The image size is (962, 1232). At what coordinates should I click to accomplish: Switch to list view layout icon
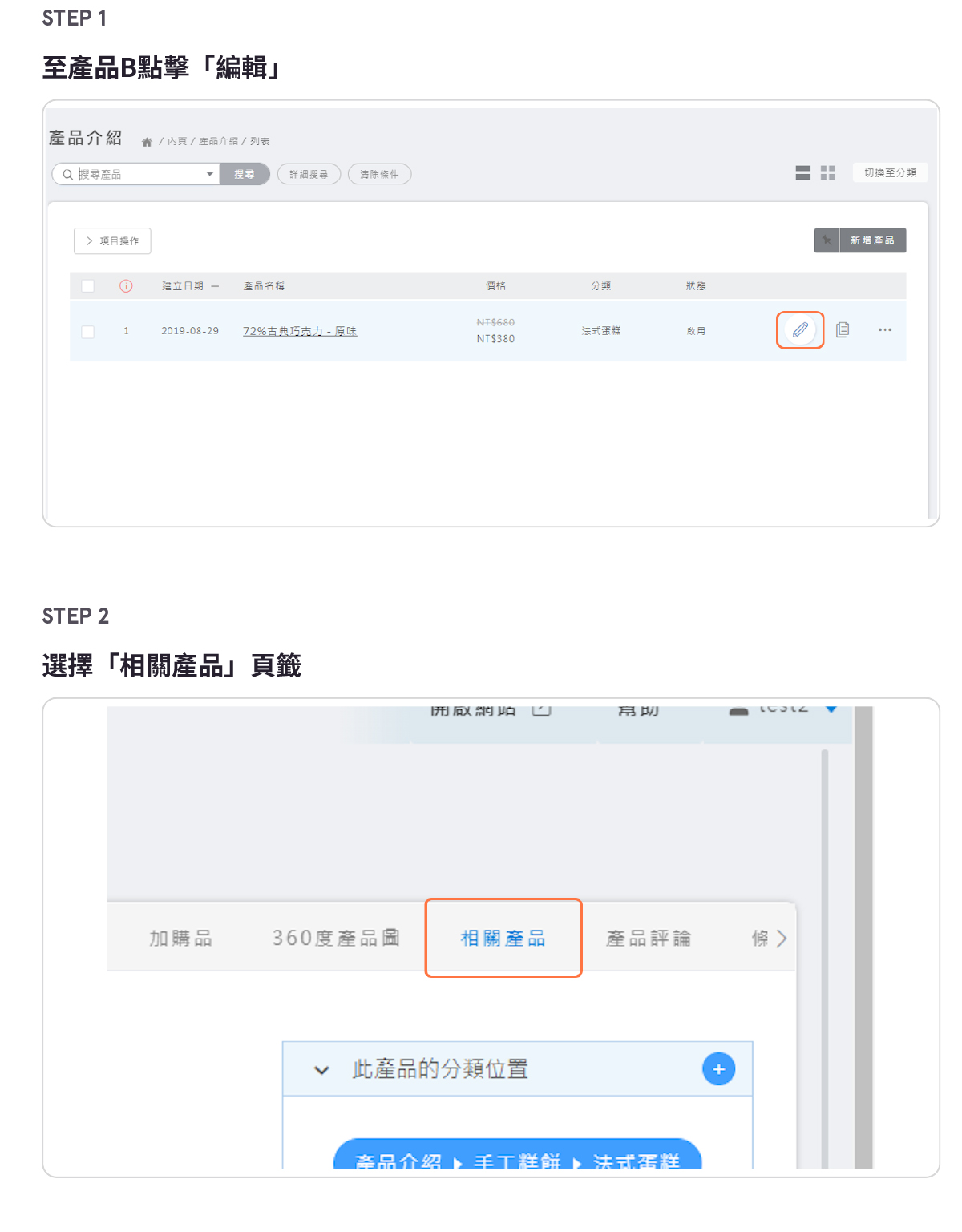point(802,173)
